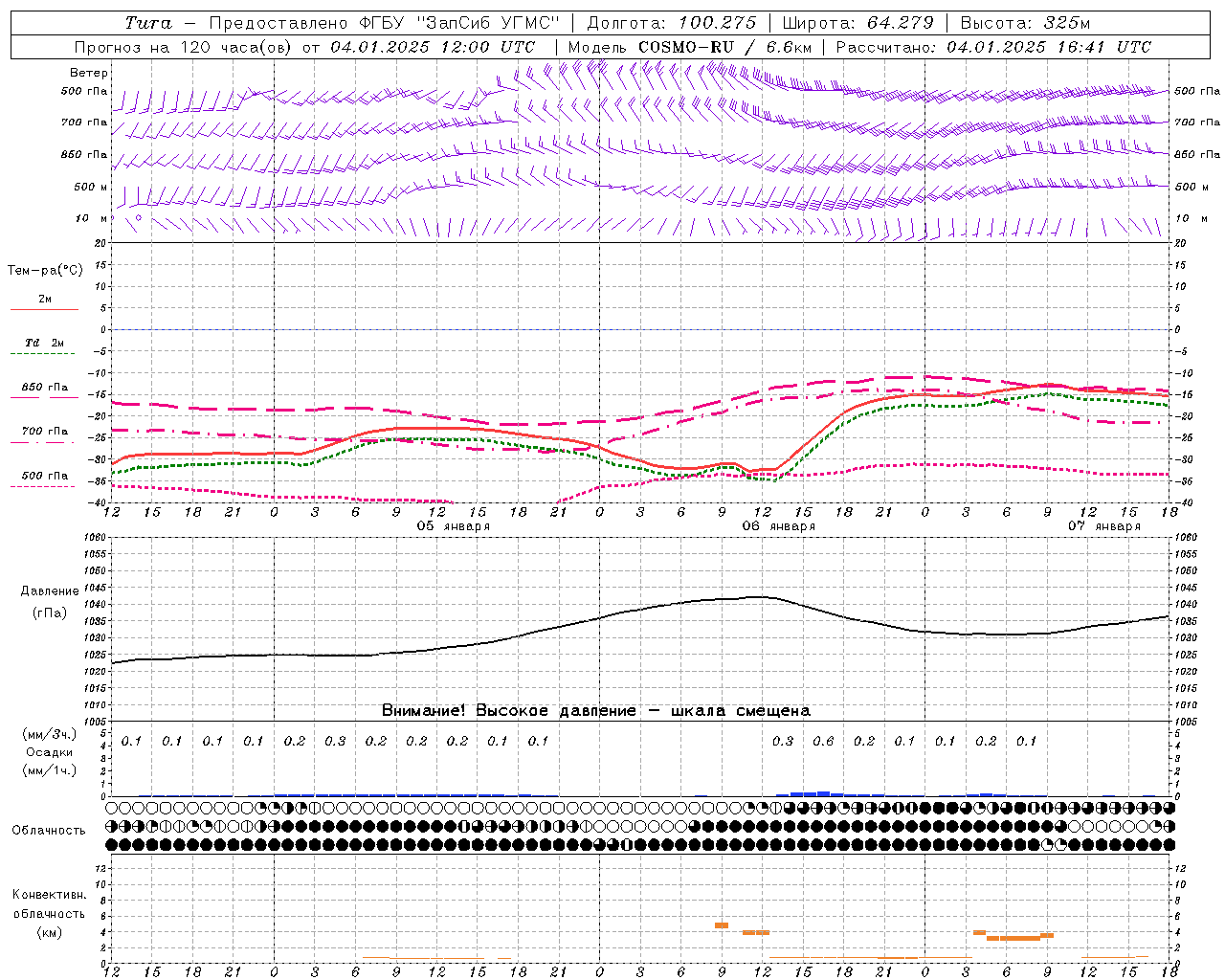The height and width of the screenshot is (980, 1225).
Task: Click the "850 гПа" temperature legend entry
Action: click(x=44, y=388)
